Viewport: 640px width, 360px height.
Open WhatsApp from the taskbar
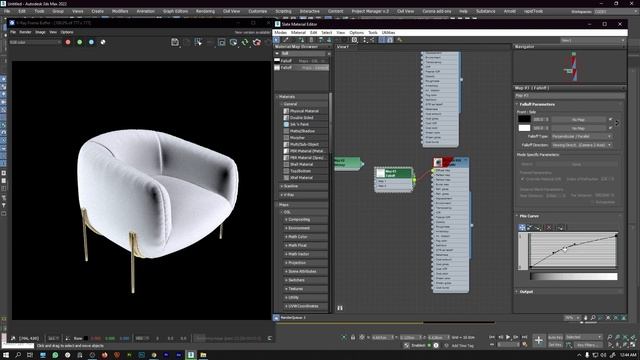(x=55, y=355)
